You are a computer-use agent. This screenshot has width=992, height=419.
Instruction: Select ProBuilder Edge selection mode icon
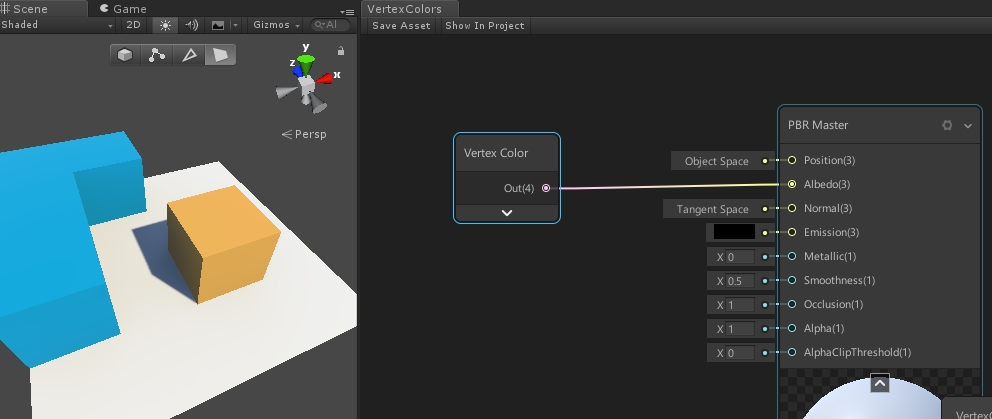click(x=189, y=55)
